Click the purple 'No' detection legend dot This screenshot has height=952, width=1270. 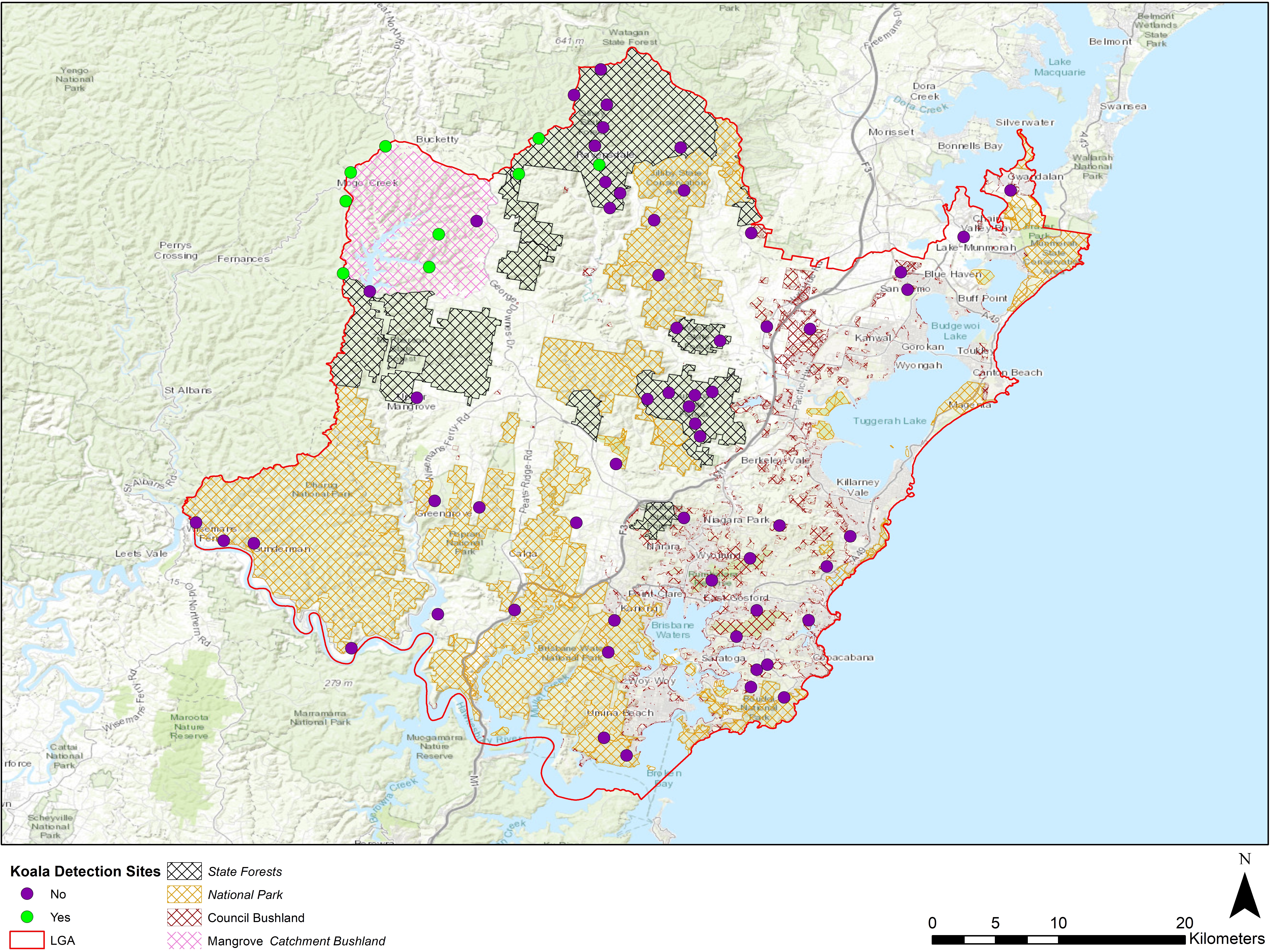click(27, 893)
